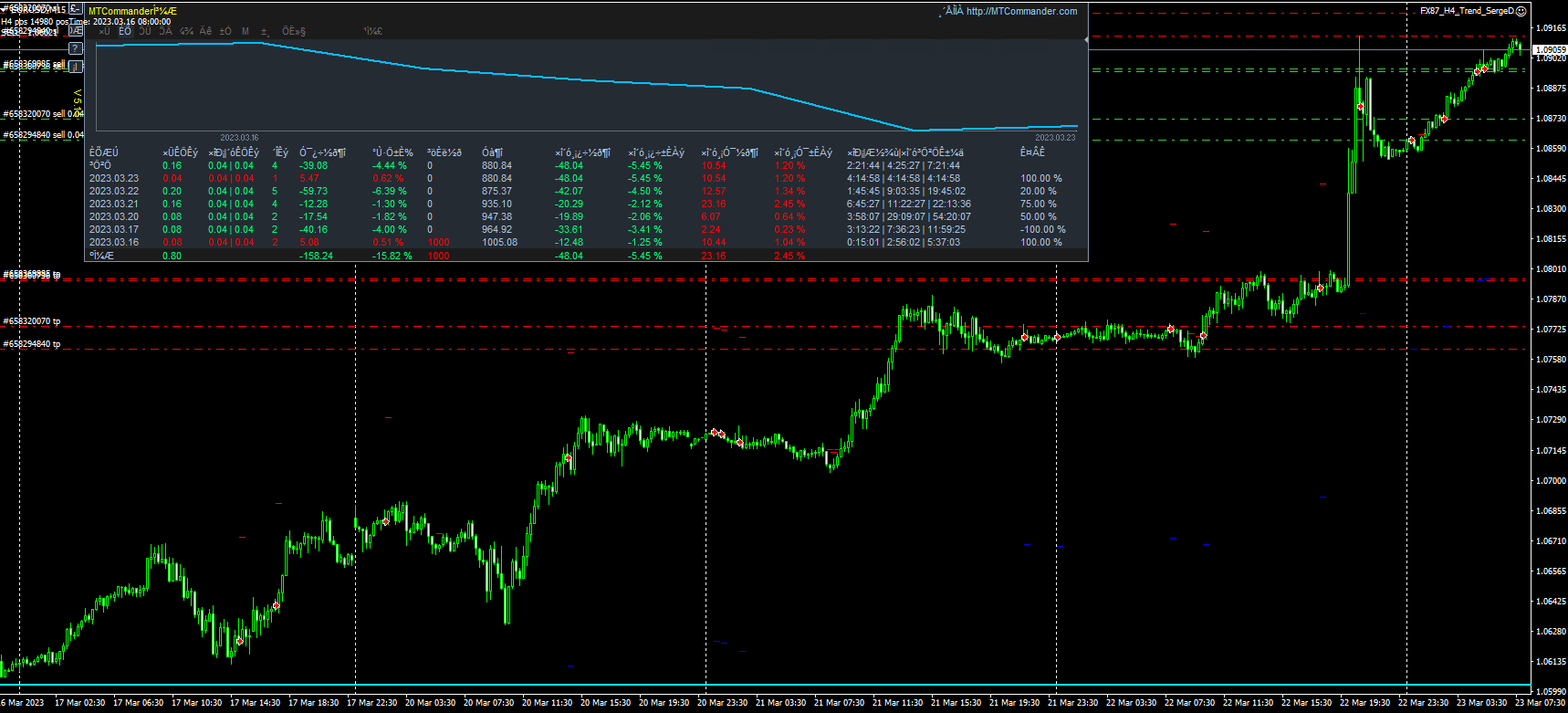Select the '#658294840 sell 0.04' order line label

point(43,134)
